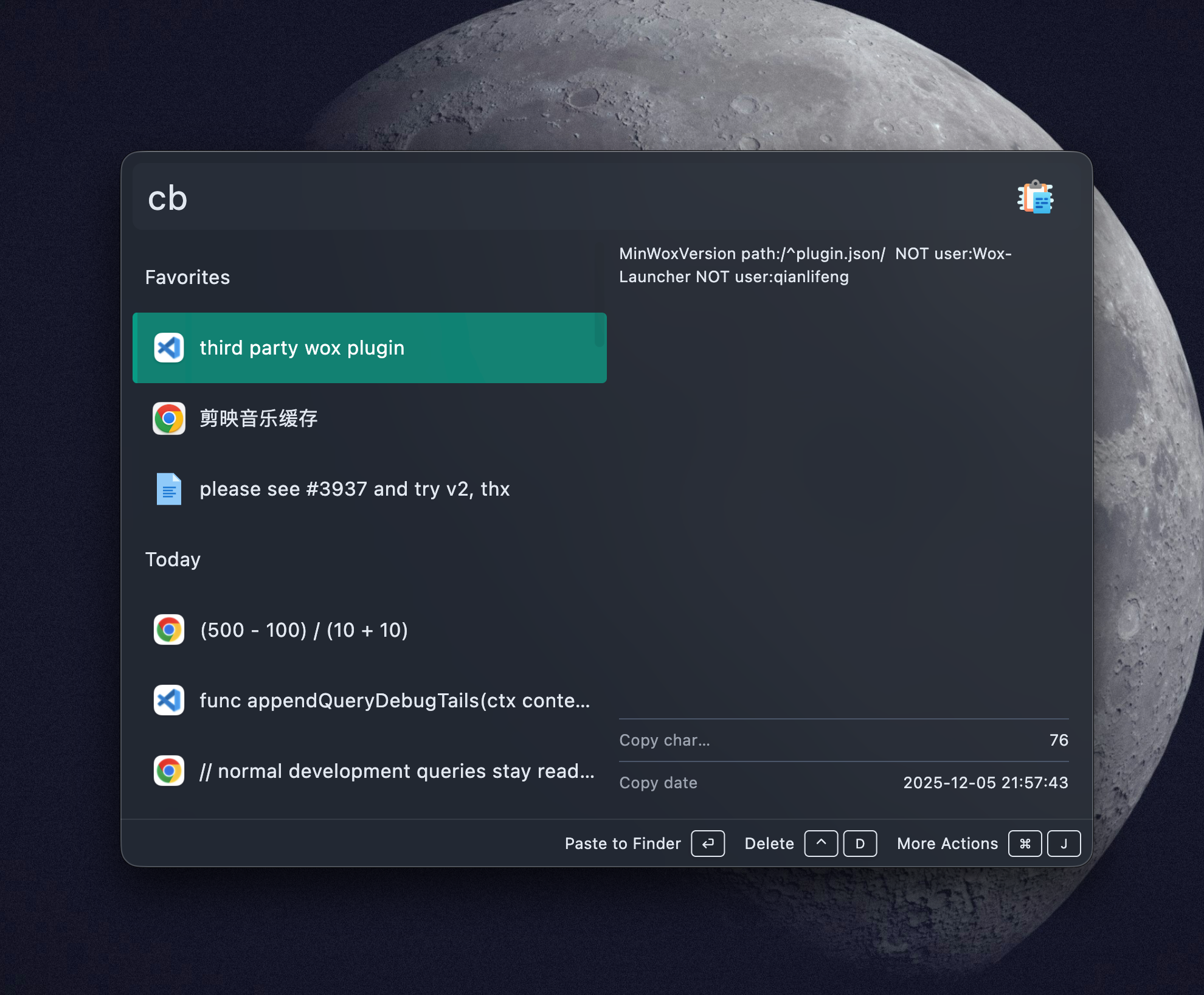Click Chrome icon beside 剪映音乐缓存
Viewport: 1204px width, 995px height.
click(169, 418)
